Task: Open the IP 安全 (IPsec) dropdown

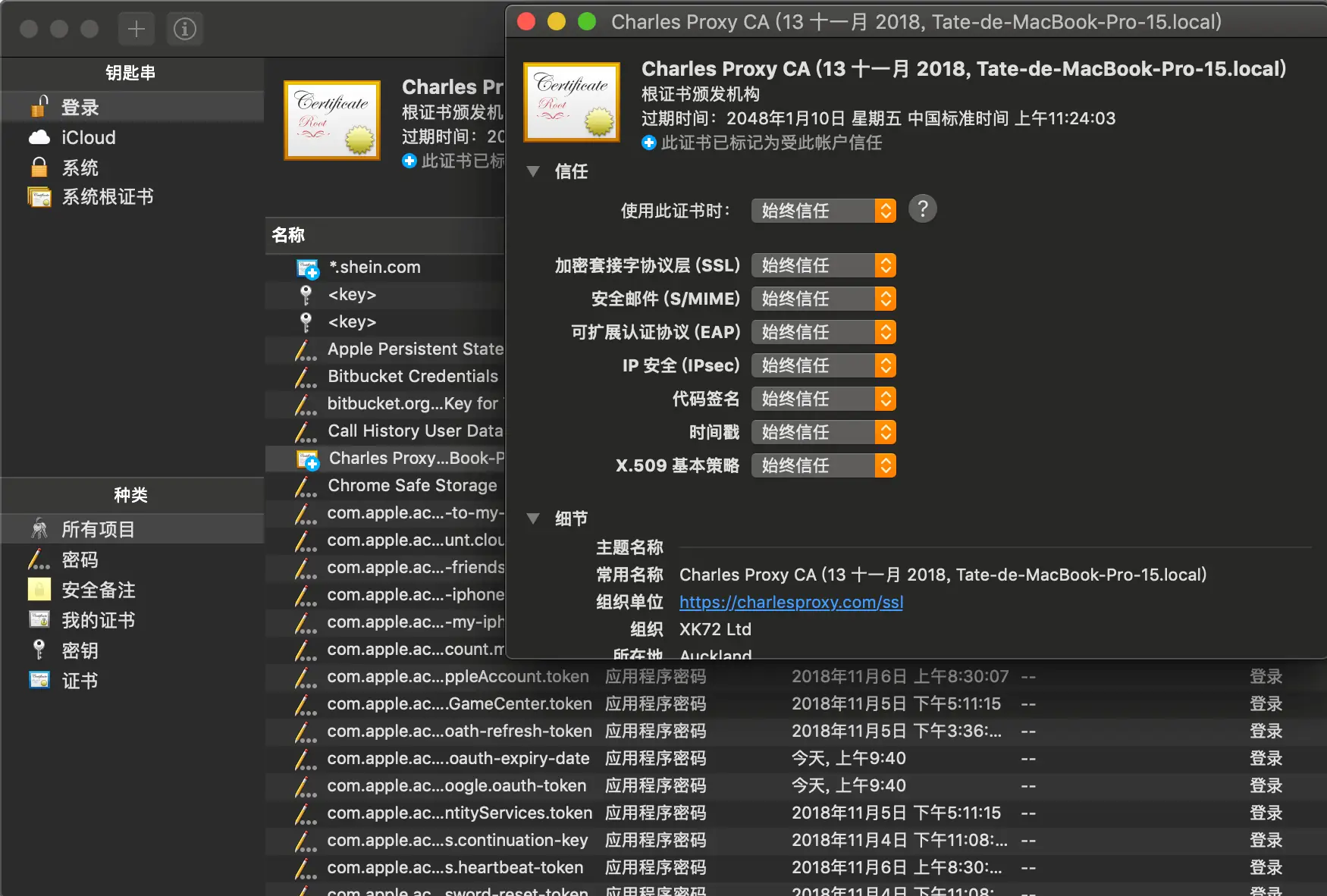Action: coord(823,365)
